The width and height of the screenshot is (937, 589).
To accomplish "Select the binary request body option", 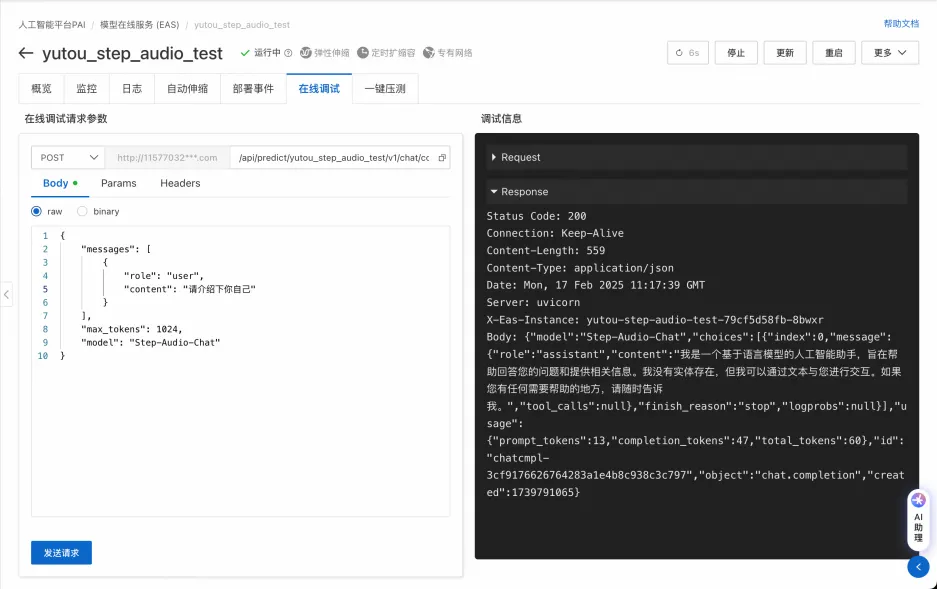I will (x=84, y=211).
